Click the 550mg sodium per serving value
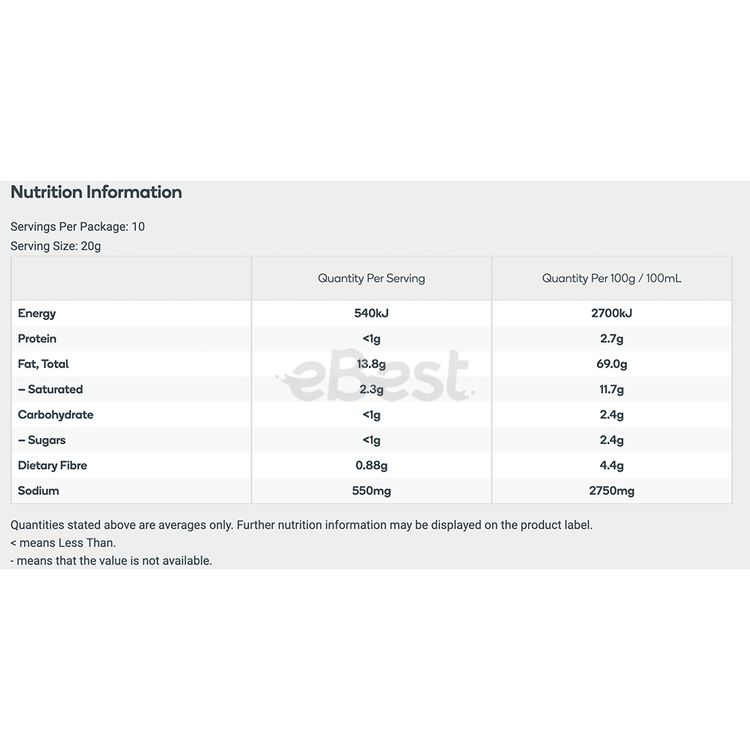The width and height of the screenshot is (750, 750). point(371,491)
